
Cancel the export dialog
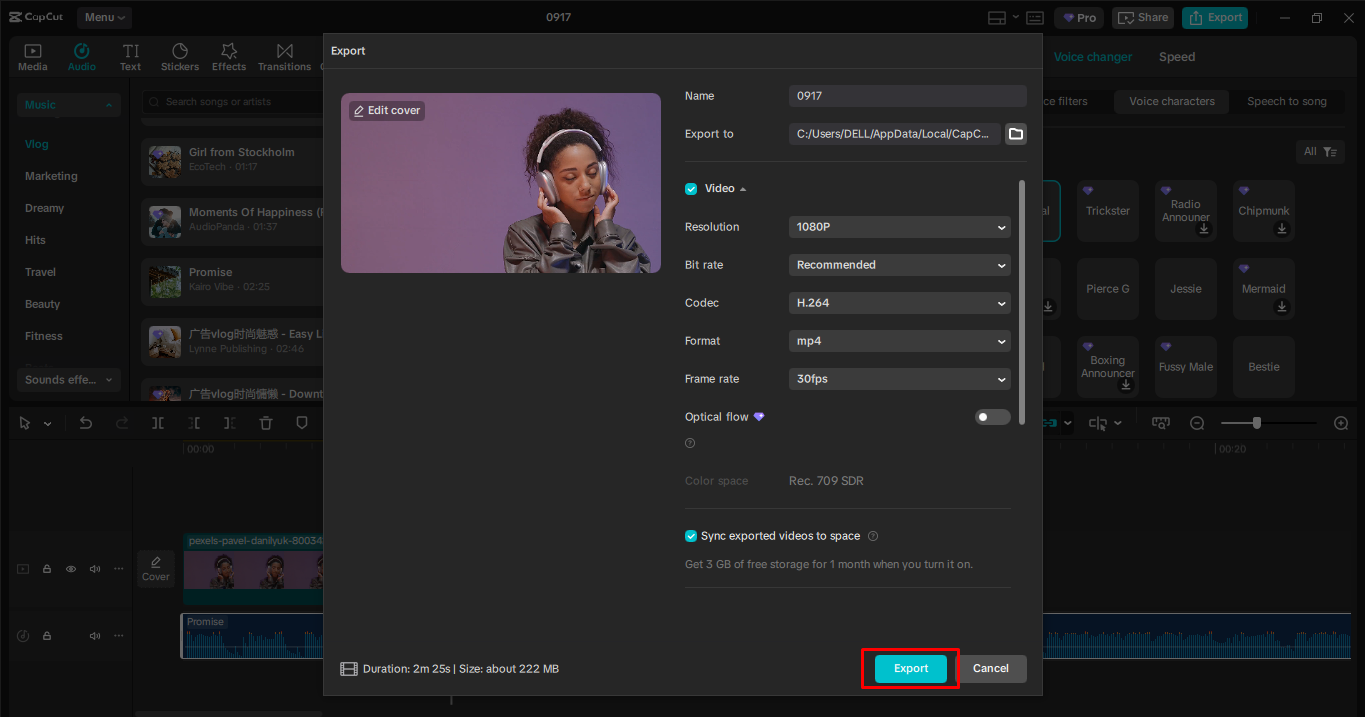coord(990,668)
